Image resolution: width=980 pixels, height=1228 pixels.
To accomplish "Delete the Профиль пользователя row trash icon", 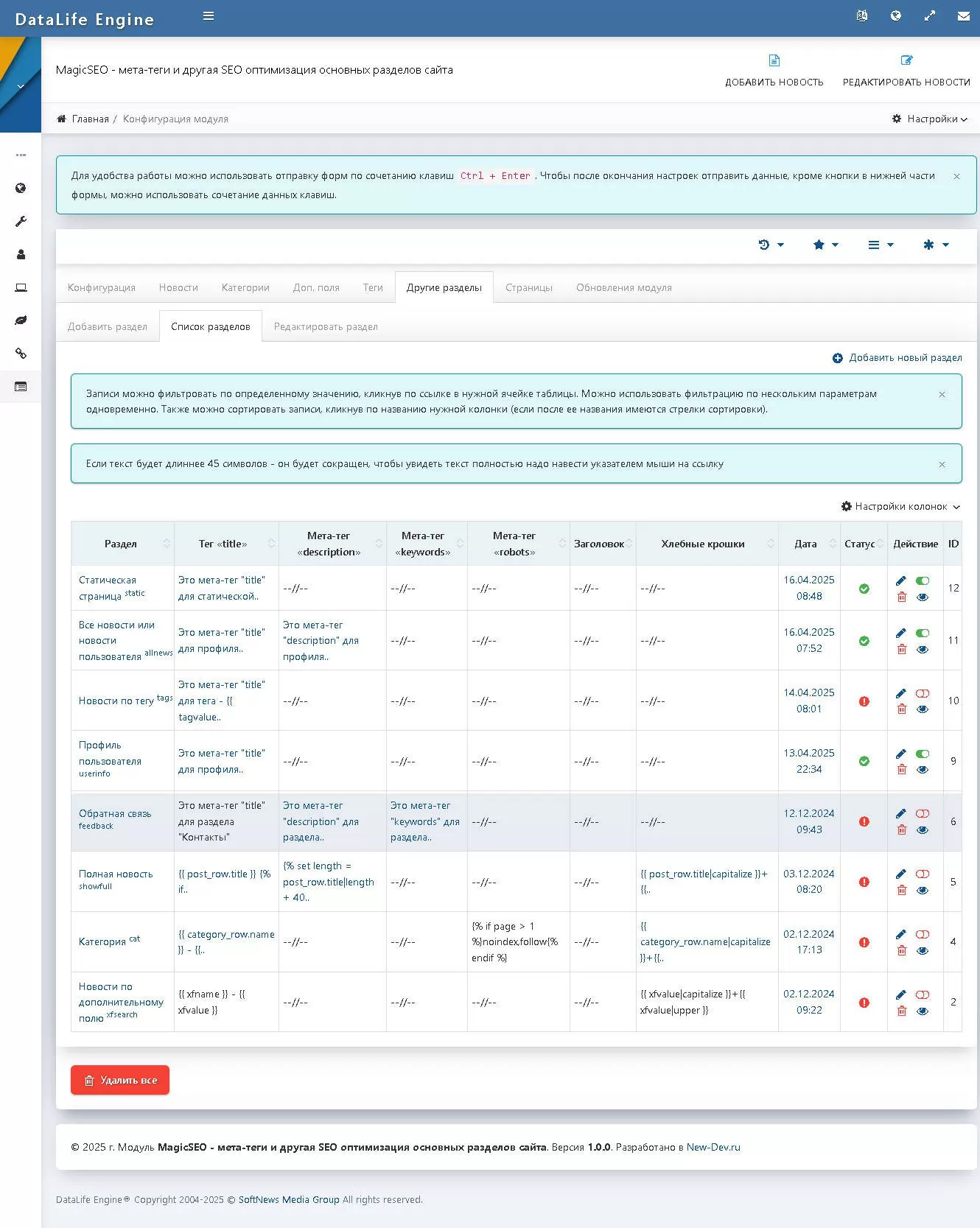I will (x=901, y=770).
